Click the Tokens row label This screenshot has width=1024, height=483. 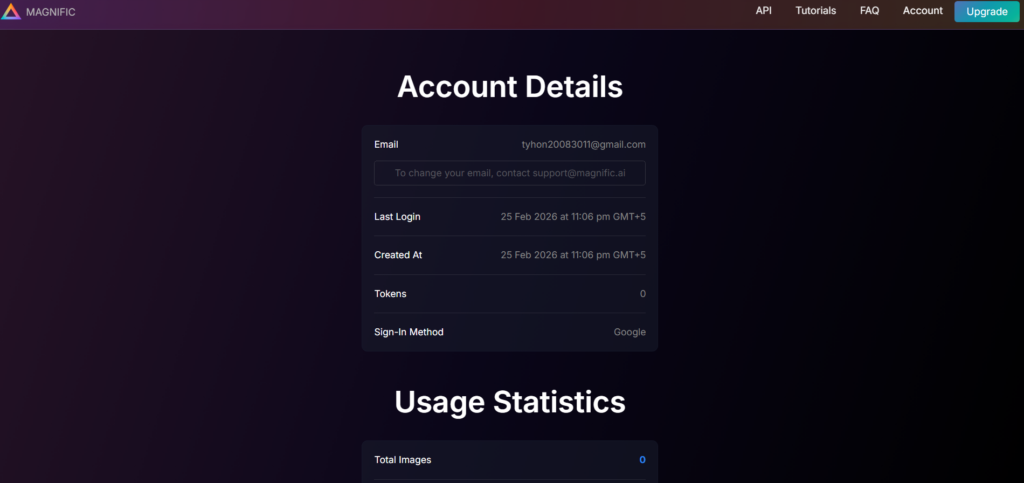[390, 294]
